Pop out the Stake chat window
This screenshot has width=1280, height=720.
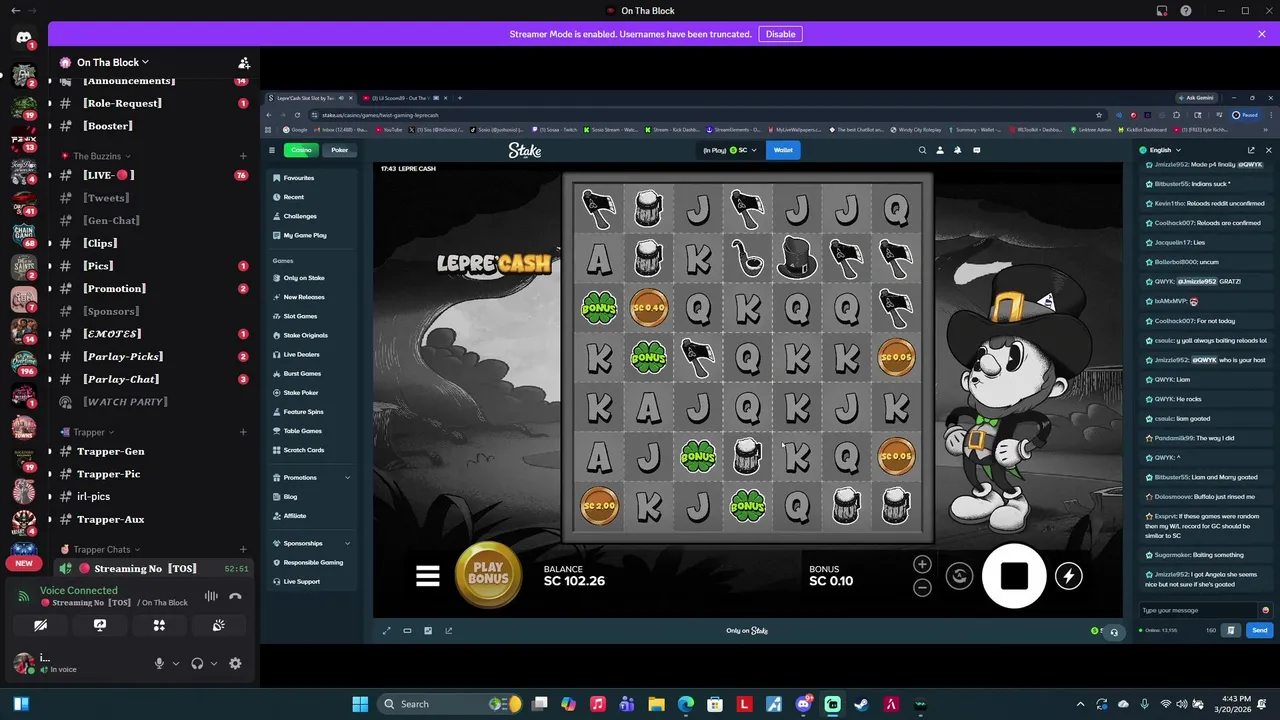click(1251, 150)
